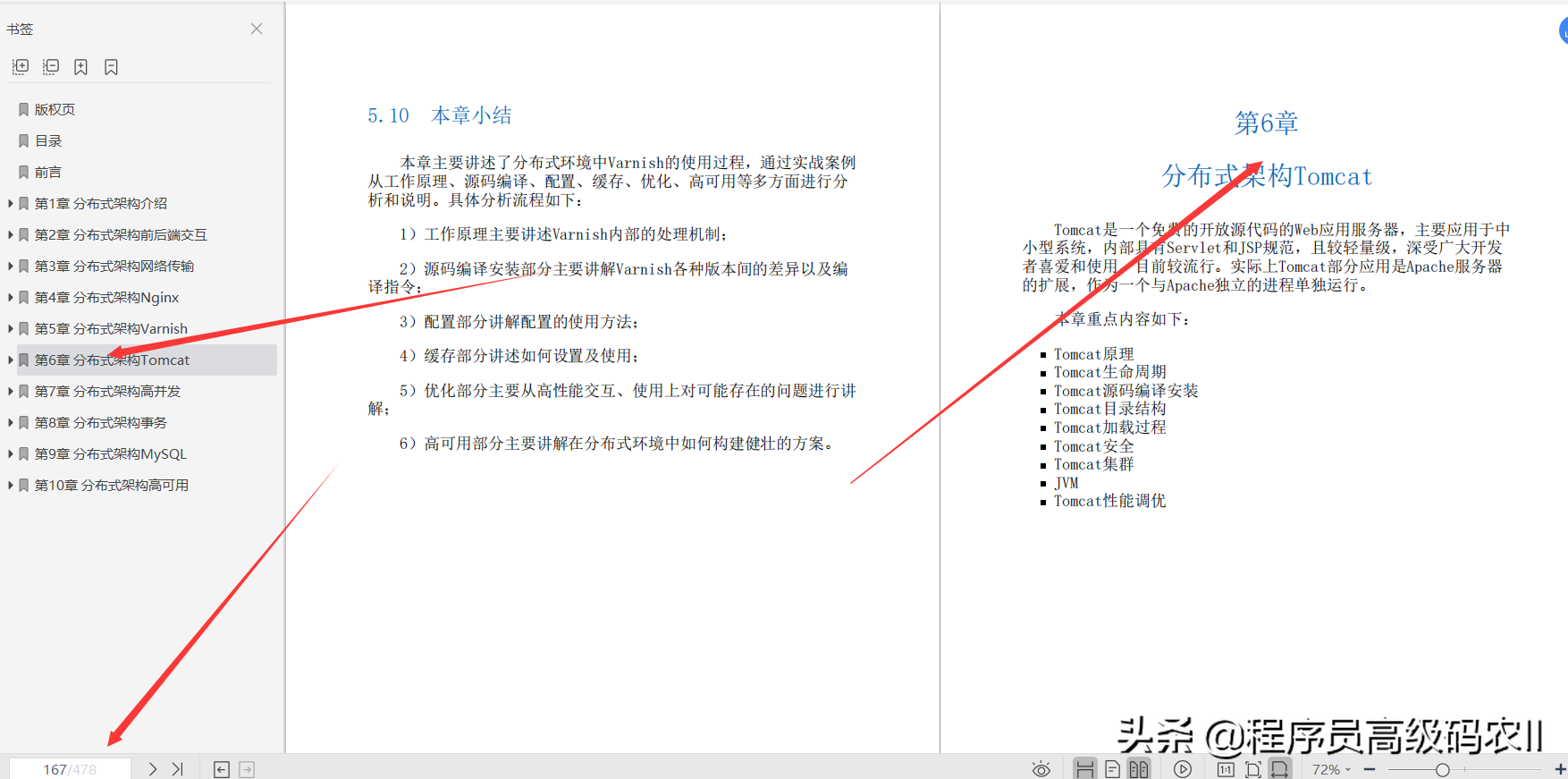Open the 前言 bookmark
Image resolution: width=1568 pixels, height=779 pixels.
[x=48, y=172]
